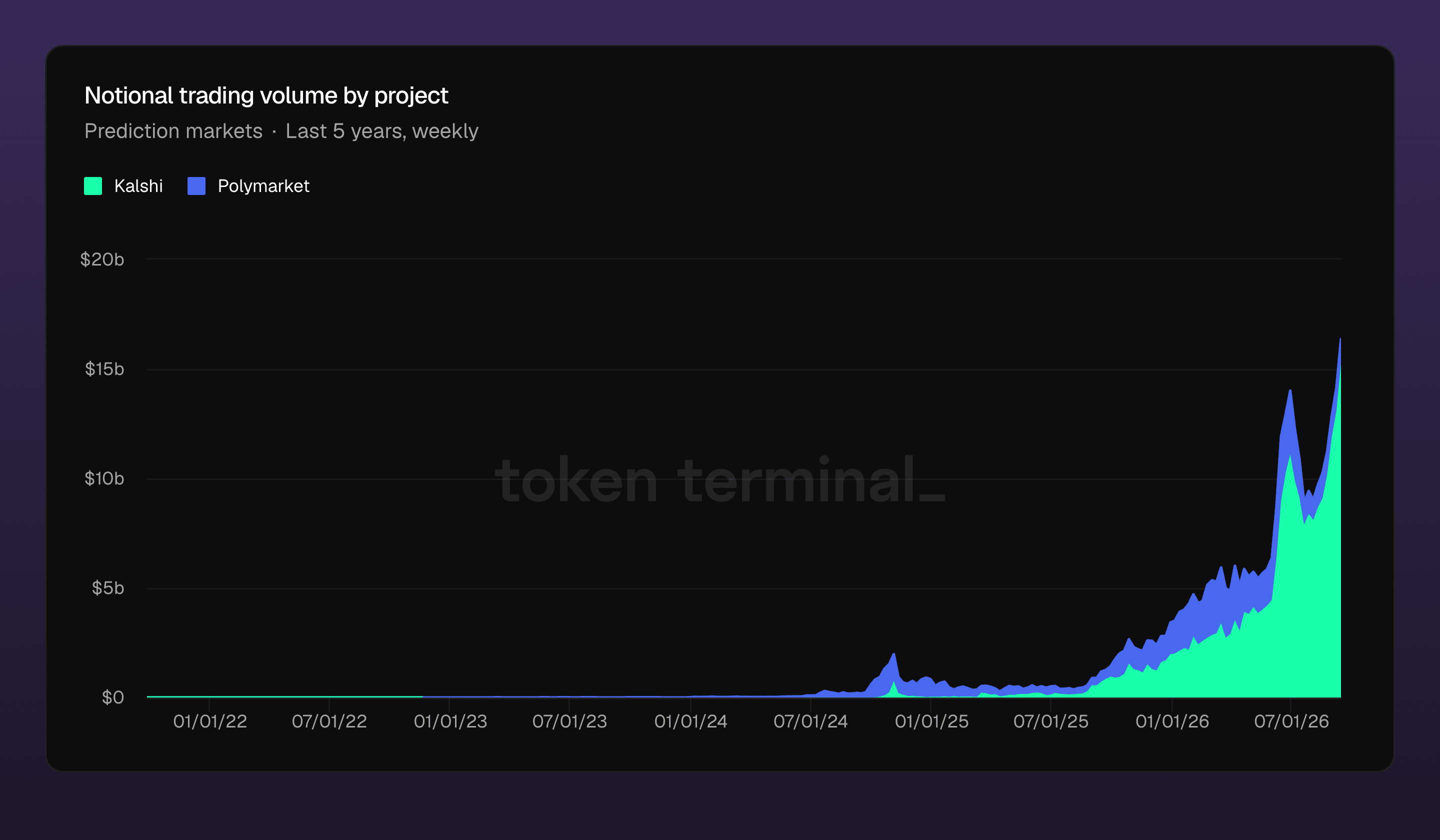The height and width of the screenshot is (840, 1440).
Task: Click the green Kalshi legend swatch
Action: coord(93,185)
